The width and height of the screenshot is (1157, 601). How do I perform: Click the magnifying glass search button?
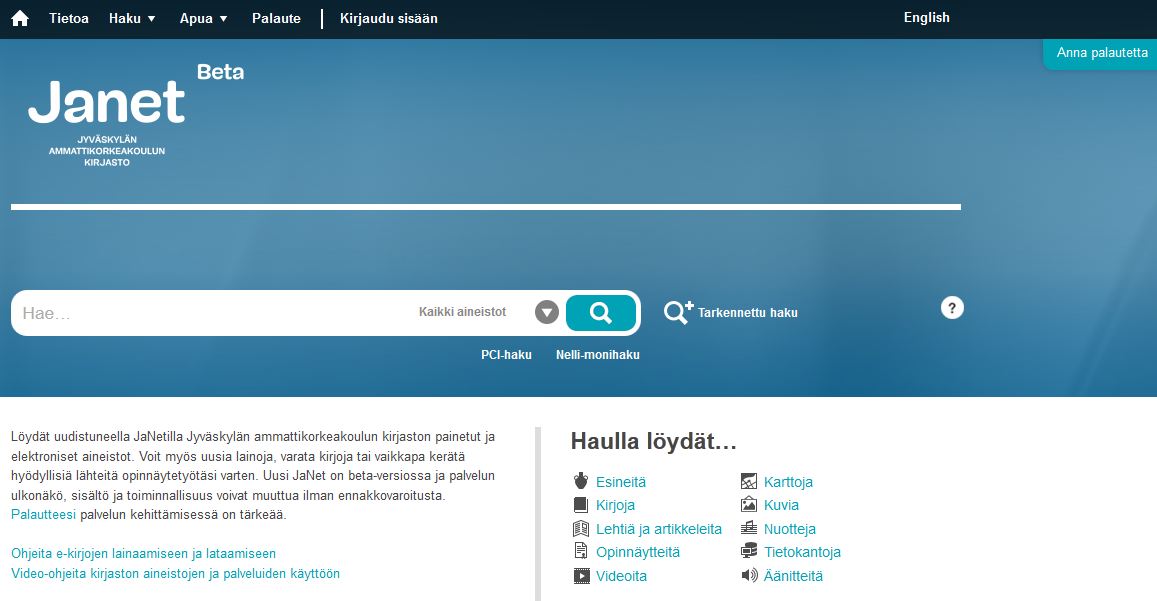pyautogui.click(x=601, y=313)
